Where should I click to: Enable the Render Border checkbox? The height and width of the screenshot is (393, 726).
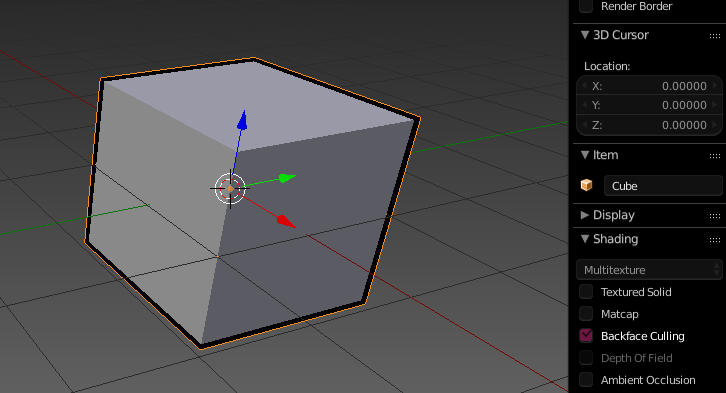pyautogui.click(x=586, y=6)
